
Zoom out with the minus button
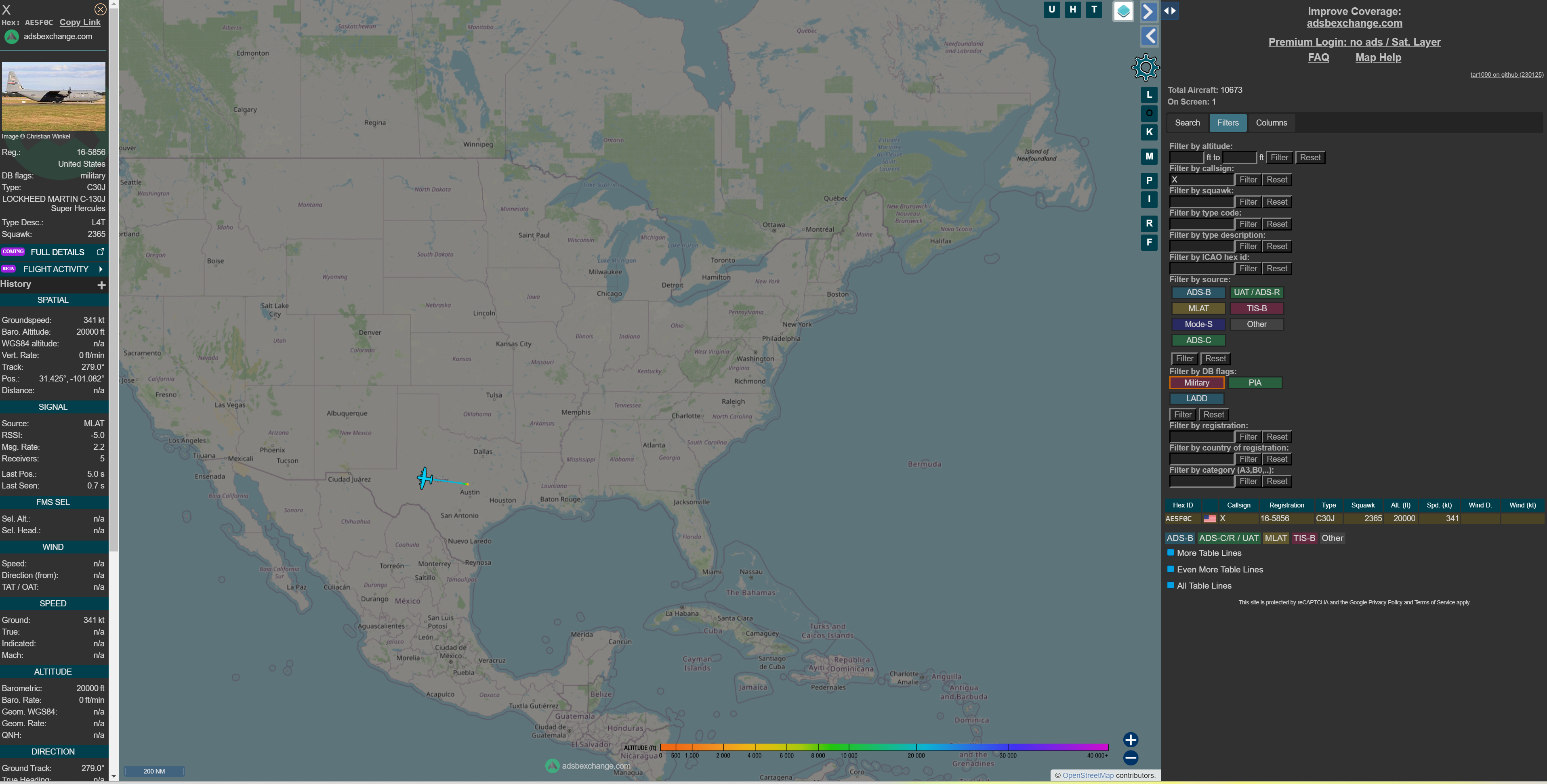1130,758
